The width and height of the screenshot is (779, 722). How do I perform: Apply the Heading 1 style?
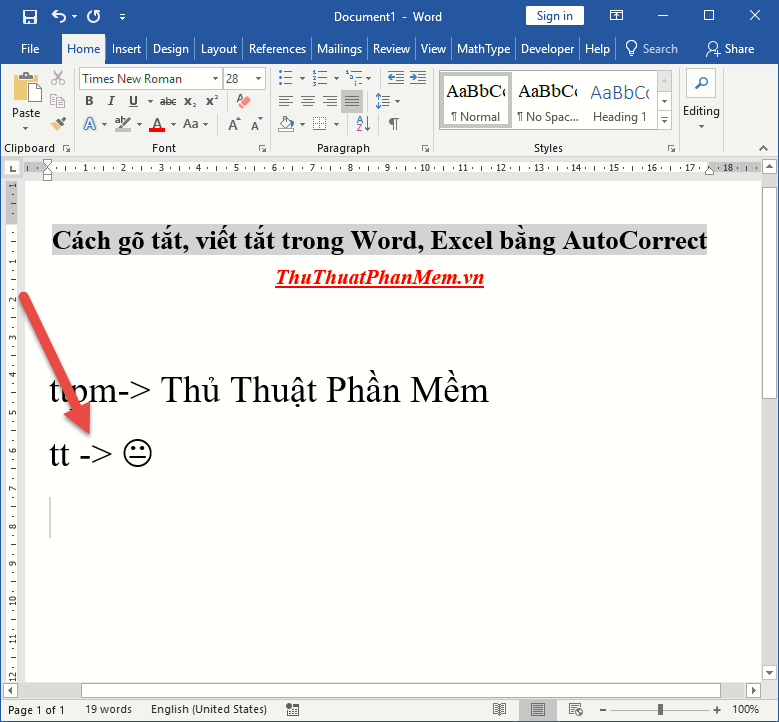pyautogui.click(x=620, y=101)
